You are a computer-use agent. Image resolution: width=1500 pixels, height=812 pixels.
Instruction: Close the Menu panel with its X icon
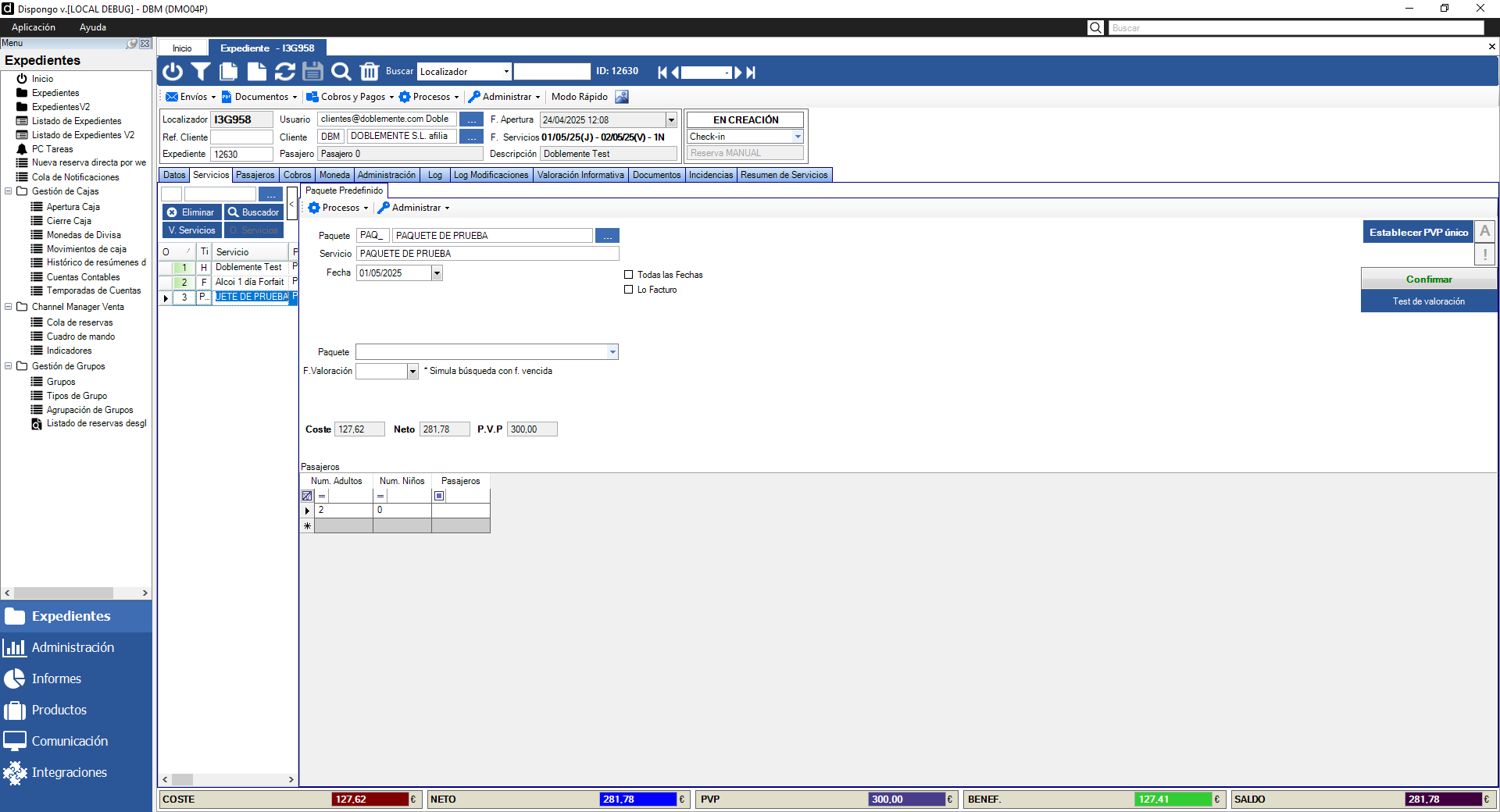(x=145, y=44)
